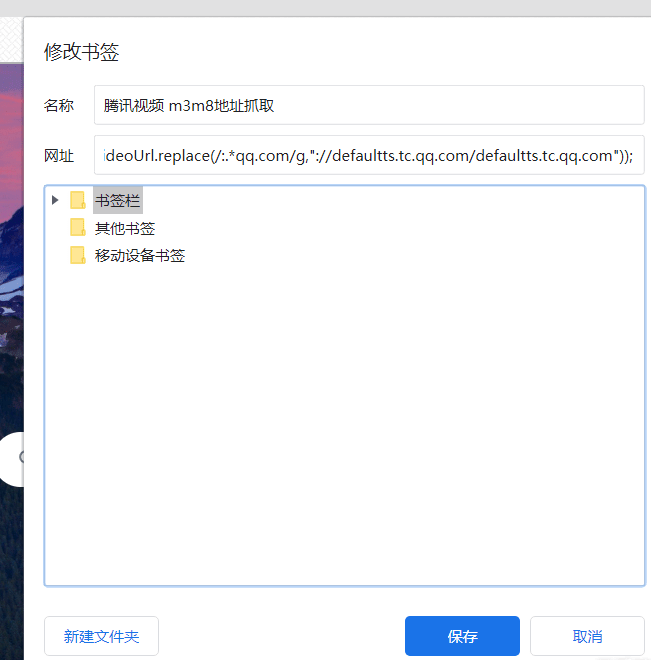Screen dimensions: 651x660
Task: Click the 其他书签 folder icon
Action: [78, 228]
